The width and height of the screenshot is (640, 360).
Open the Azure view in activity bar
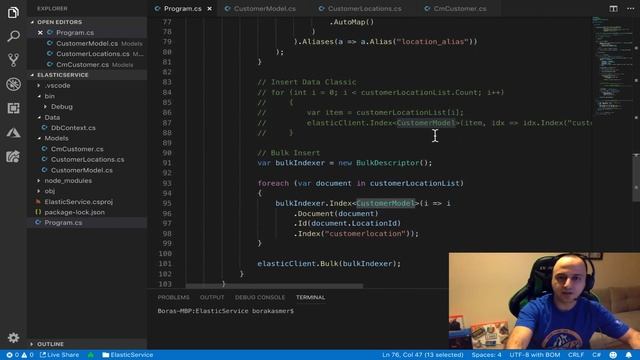tap(13, 133)
